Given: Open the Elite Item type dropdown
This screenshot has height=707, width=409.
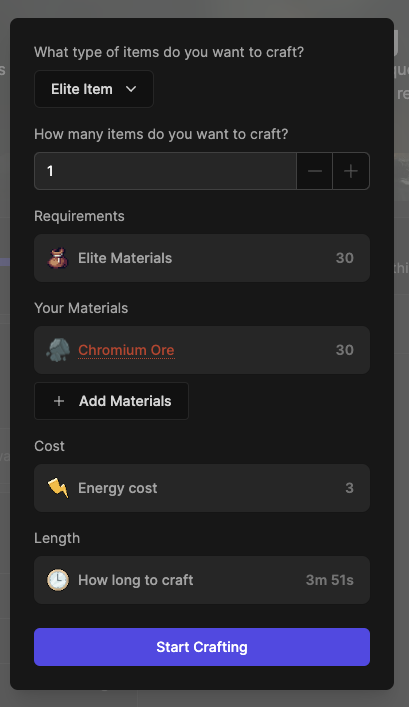Looking at the screenshot, I should click(x=94, y=89).
